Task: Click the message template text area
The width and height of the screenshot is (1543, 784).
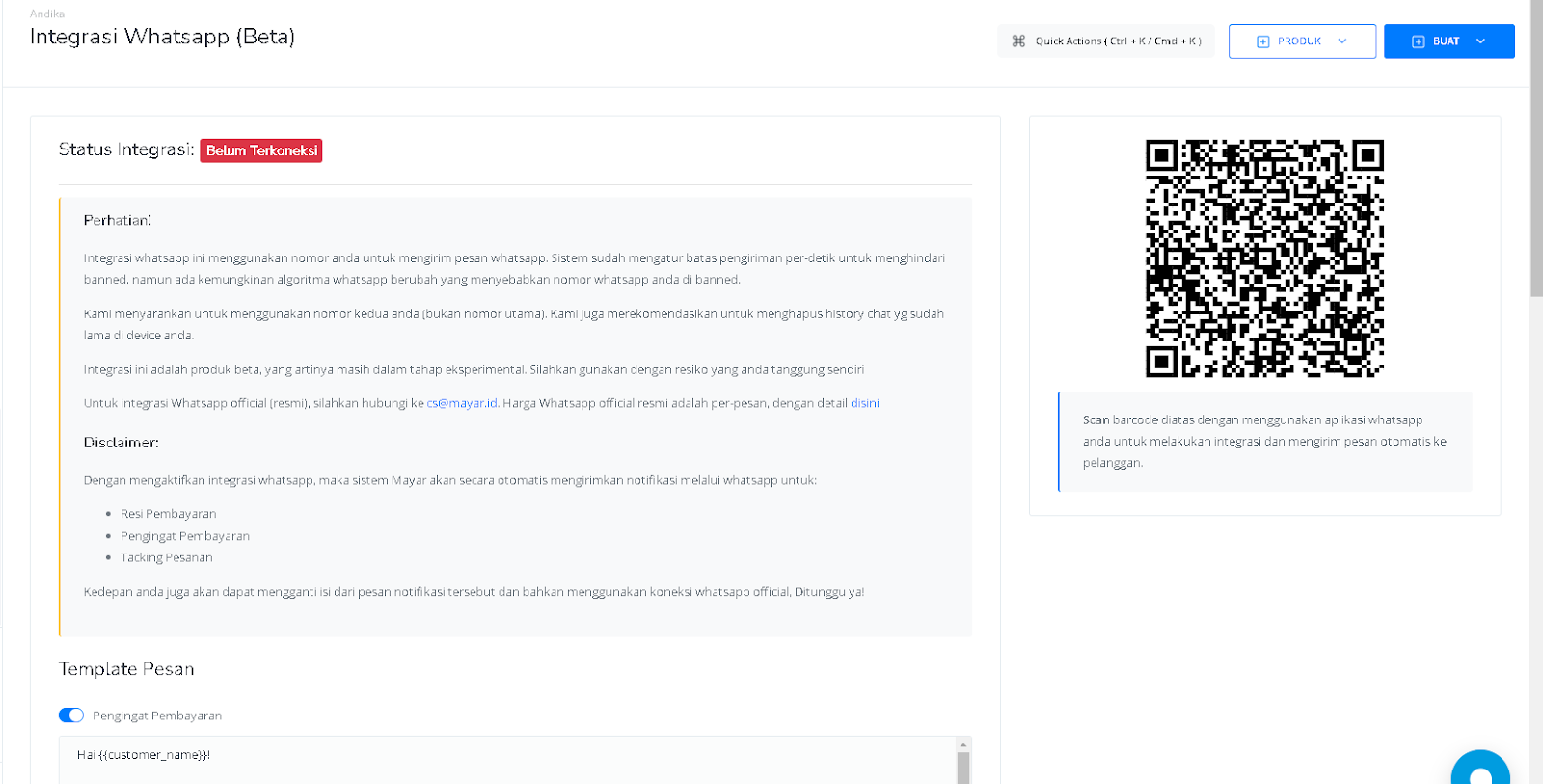Action: click(x=506, y=760)
